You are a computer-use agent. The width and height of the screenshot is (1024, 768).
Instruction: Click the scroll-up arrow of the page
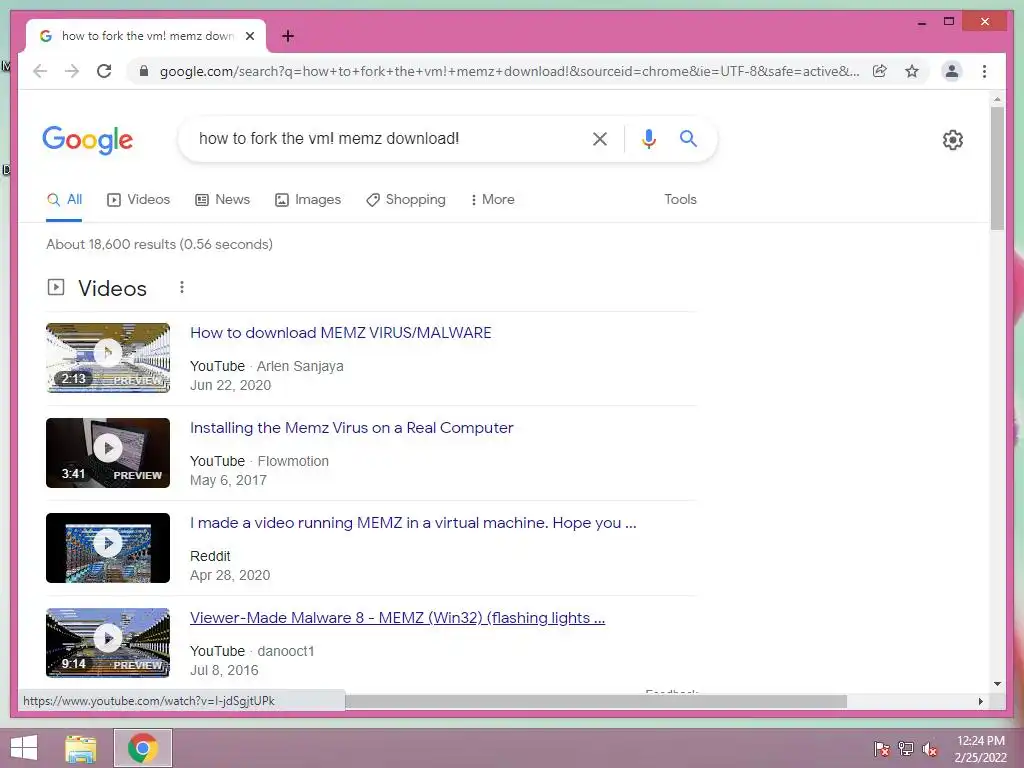tap(997, 99)
